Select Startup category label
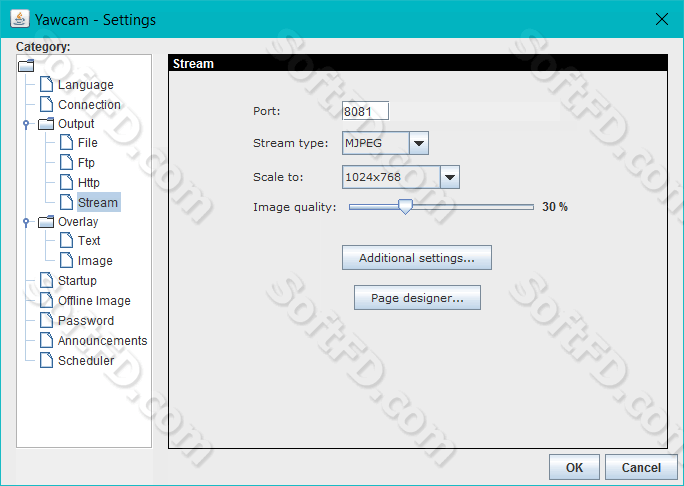 point(78,281)
